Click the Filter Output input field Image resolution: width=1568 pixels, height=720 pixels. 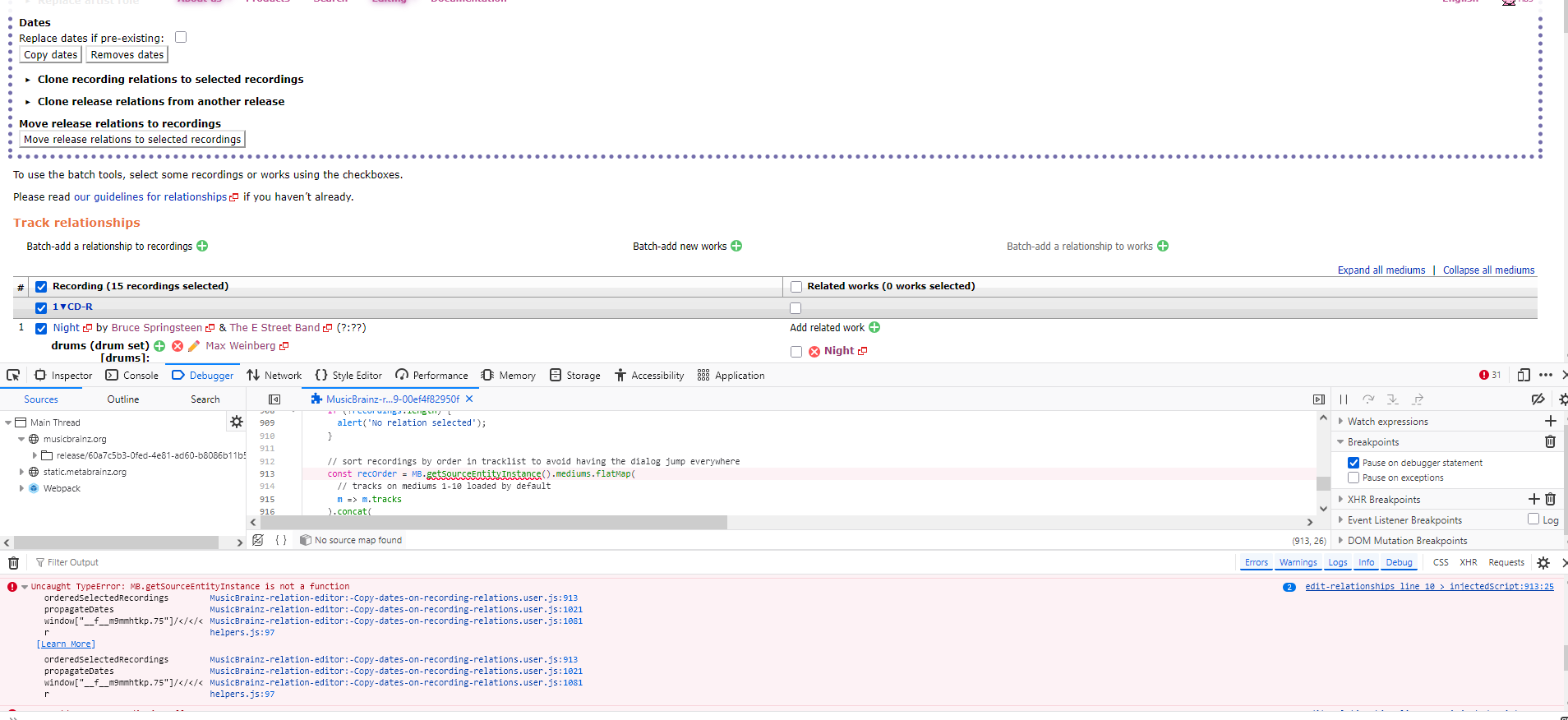[633, 563]
